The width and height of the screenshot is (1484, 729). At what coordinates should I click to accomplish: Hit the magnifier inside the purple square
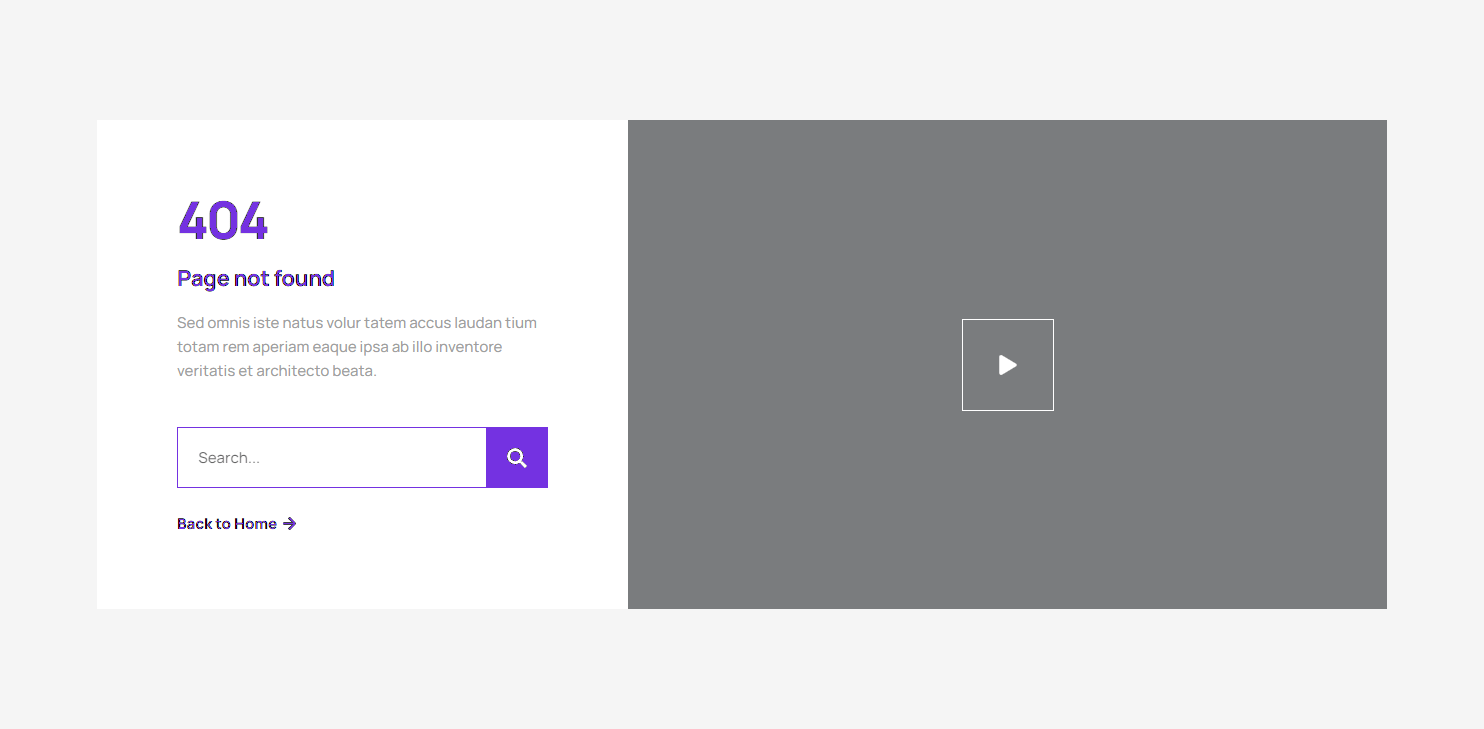[516, 457]
